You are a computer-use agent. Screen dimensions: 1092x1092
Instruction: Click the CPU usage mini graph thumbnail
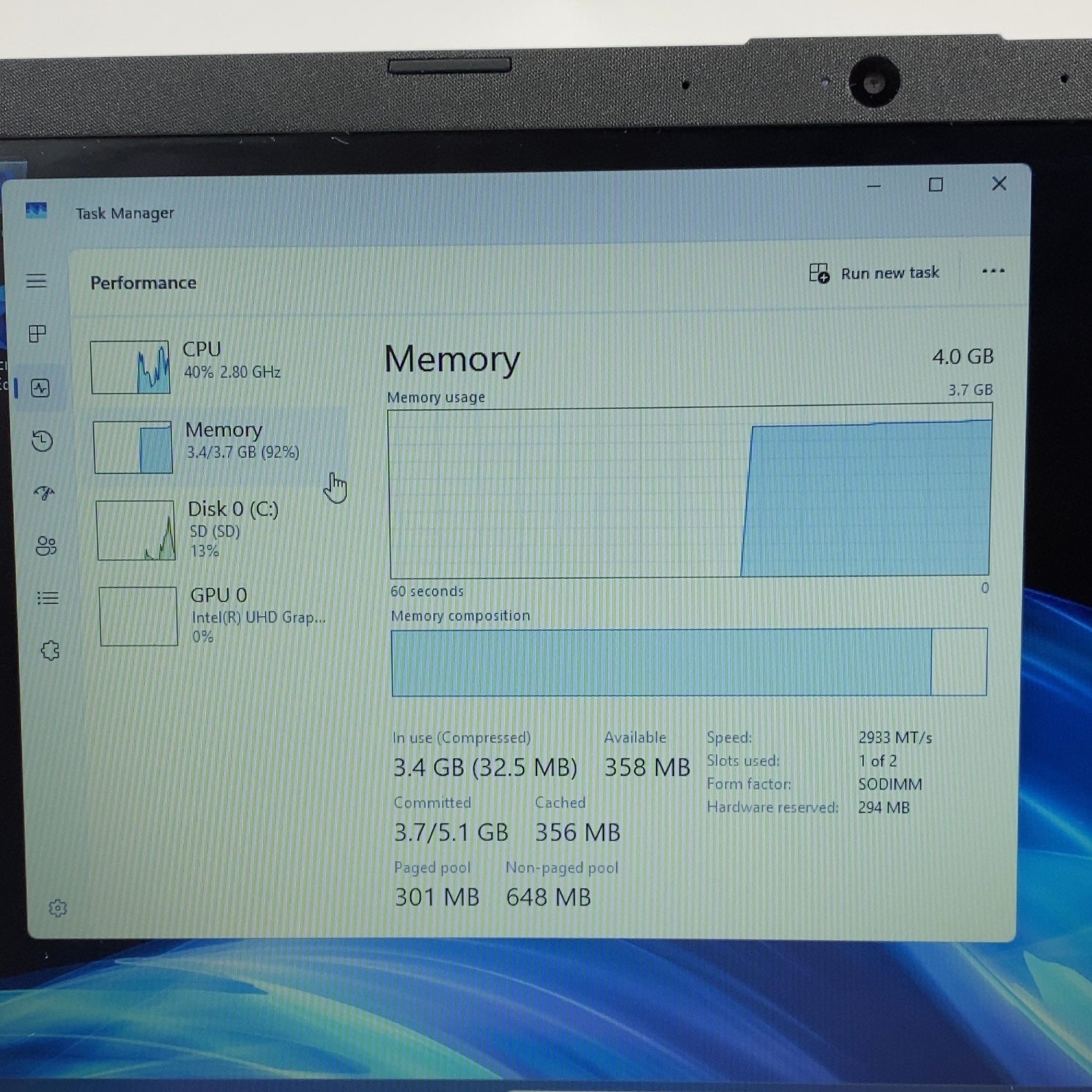pyautogui.click(x=130, y=368)
